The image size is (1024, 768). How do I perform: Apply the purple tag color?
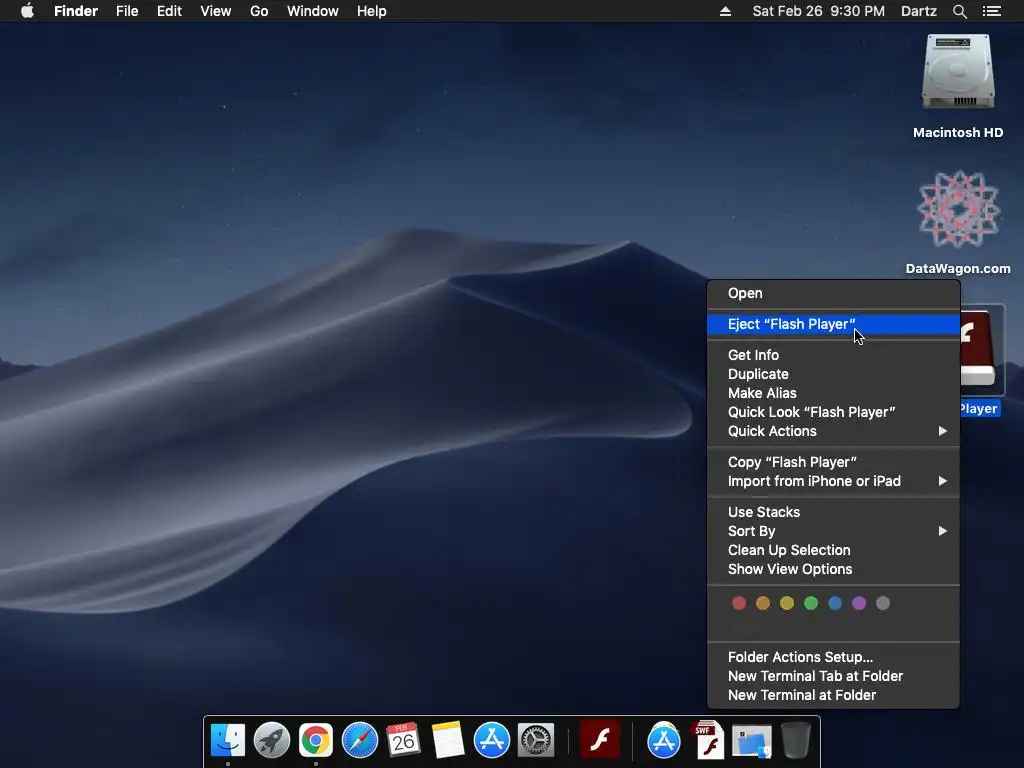click(859, 603)
